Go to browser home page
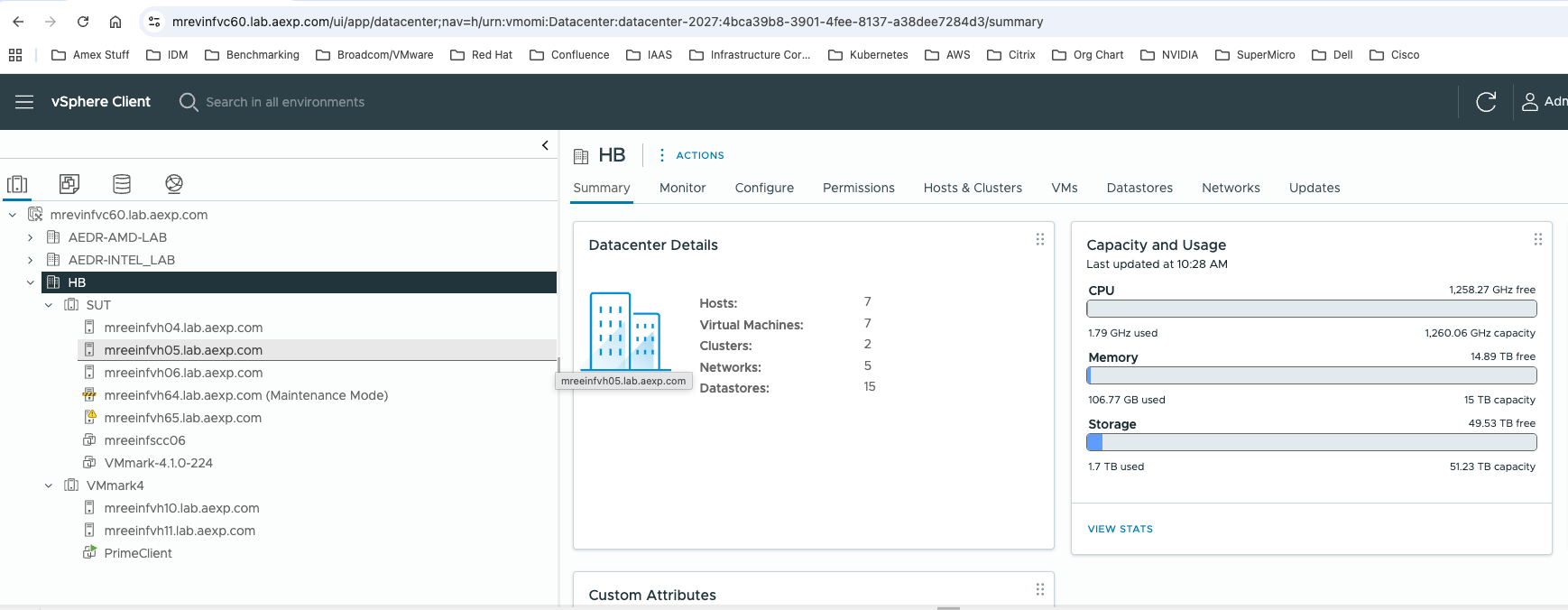Viewport: 1568px width, 610px height. (115, 22)
